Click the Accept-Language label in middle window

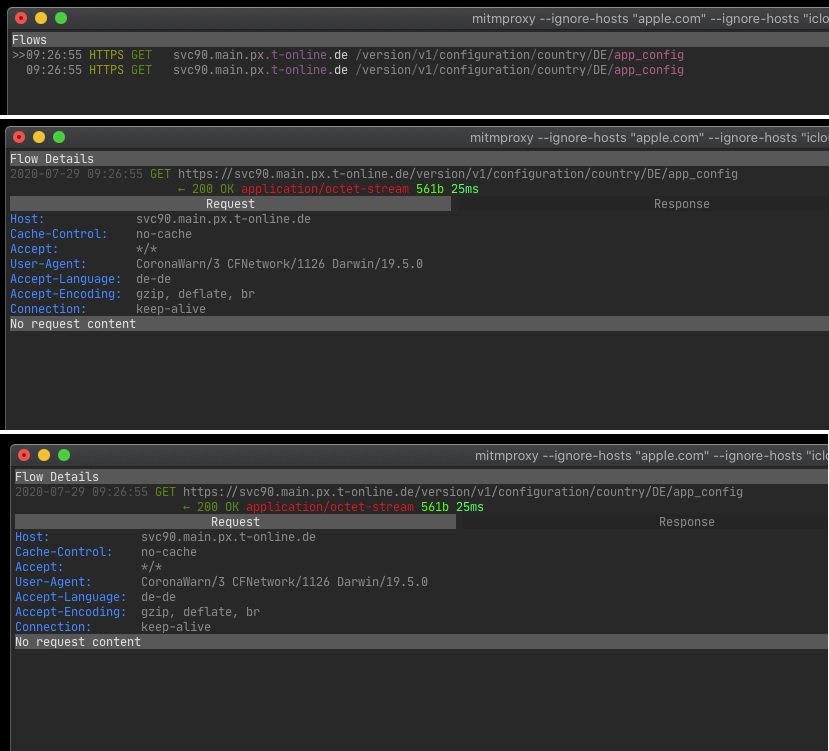(66, 279)
